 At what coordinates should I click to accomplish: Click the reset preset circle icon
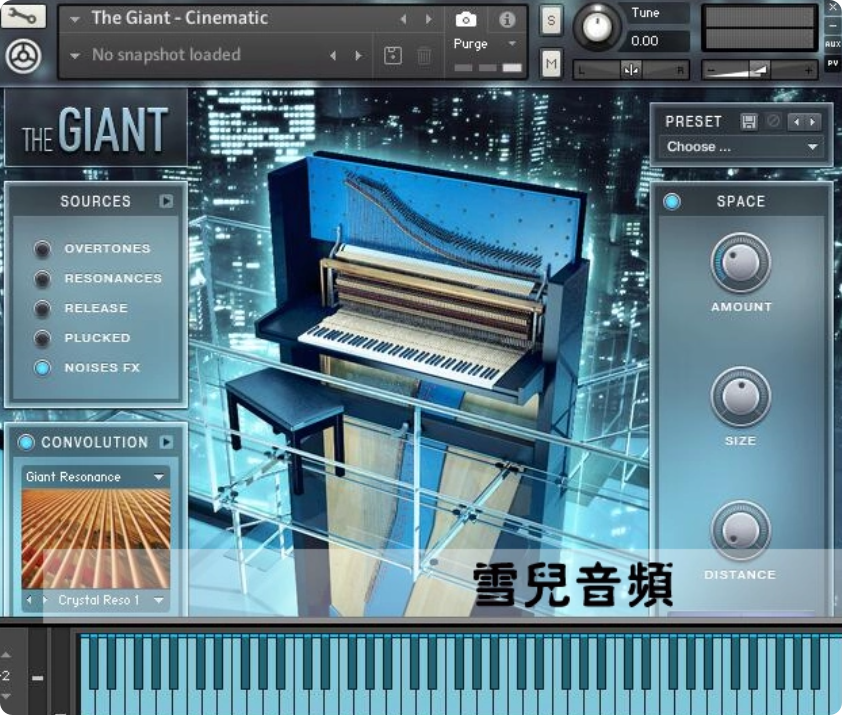click(773, 121)
